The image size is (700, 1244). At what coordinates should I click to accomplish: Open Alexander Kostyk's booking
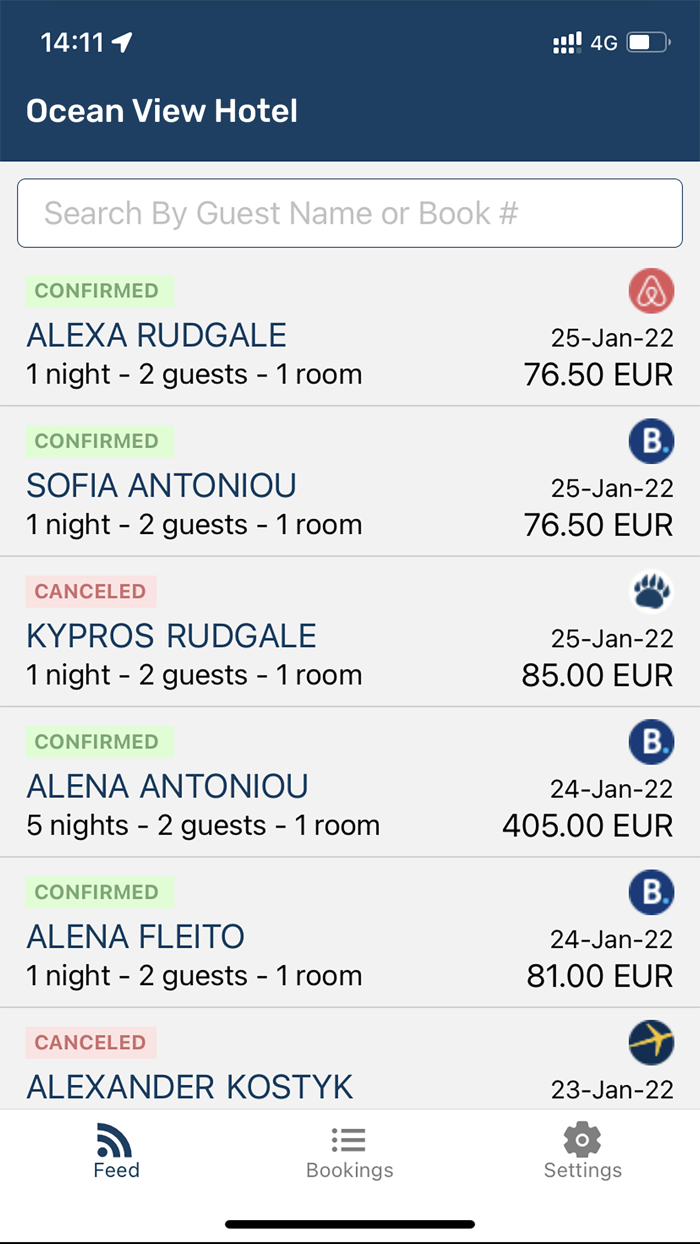pyautogui.click(x=190, y=1086)
